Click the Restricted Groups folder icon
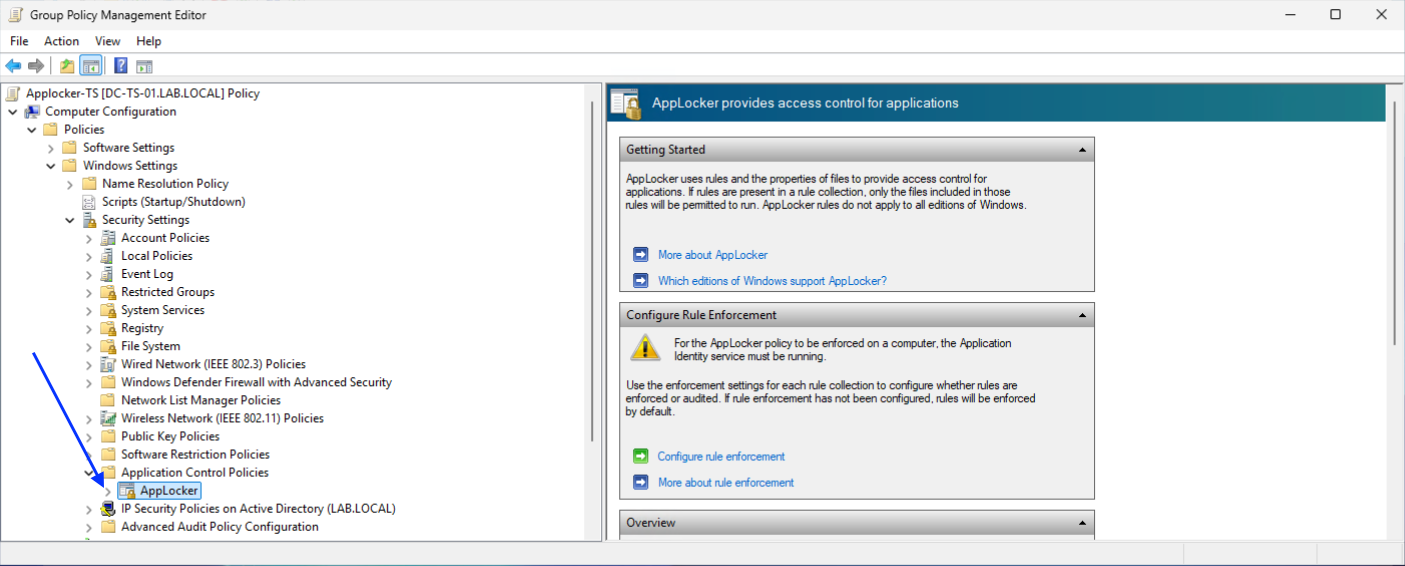1405x566 pixels. [x=108, y=292]
